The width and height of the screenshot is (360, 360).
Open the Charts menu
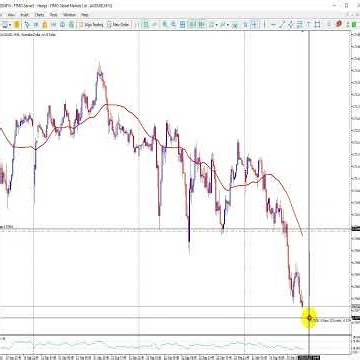pos(39,15)
